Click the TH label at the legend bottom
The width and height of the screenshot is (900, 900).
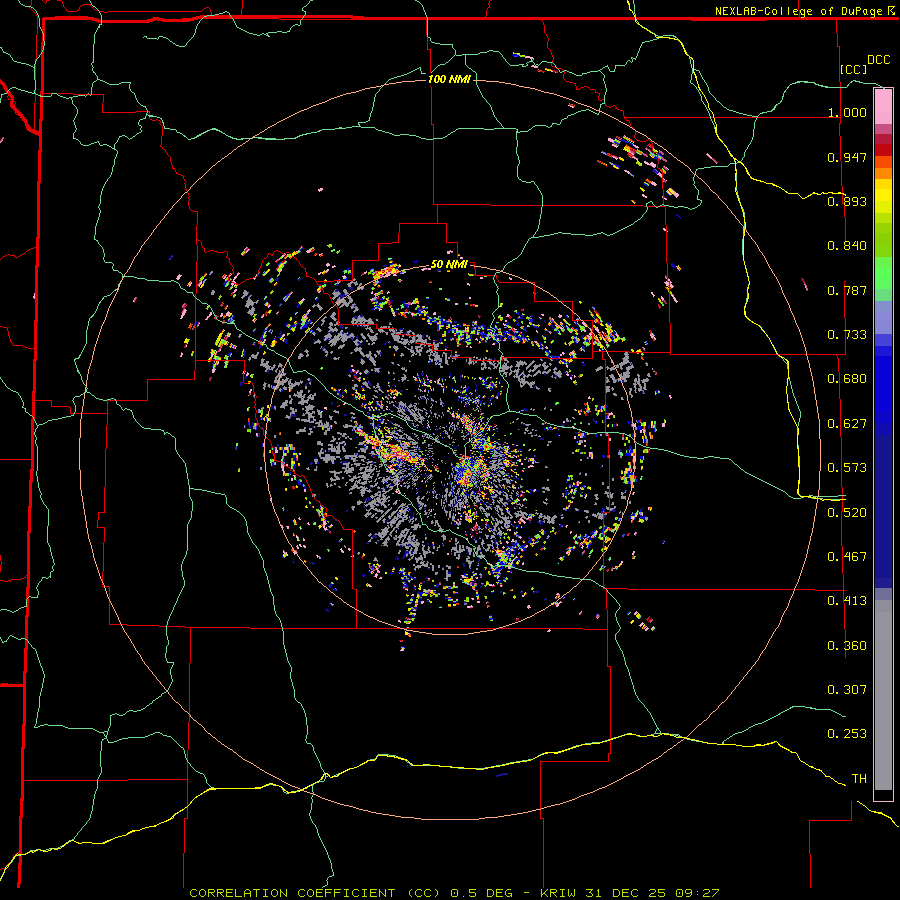pos(859,779)
